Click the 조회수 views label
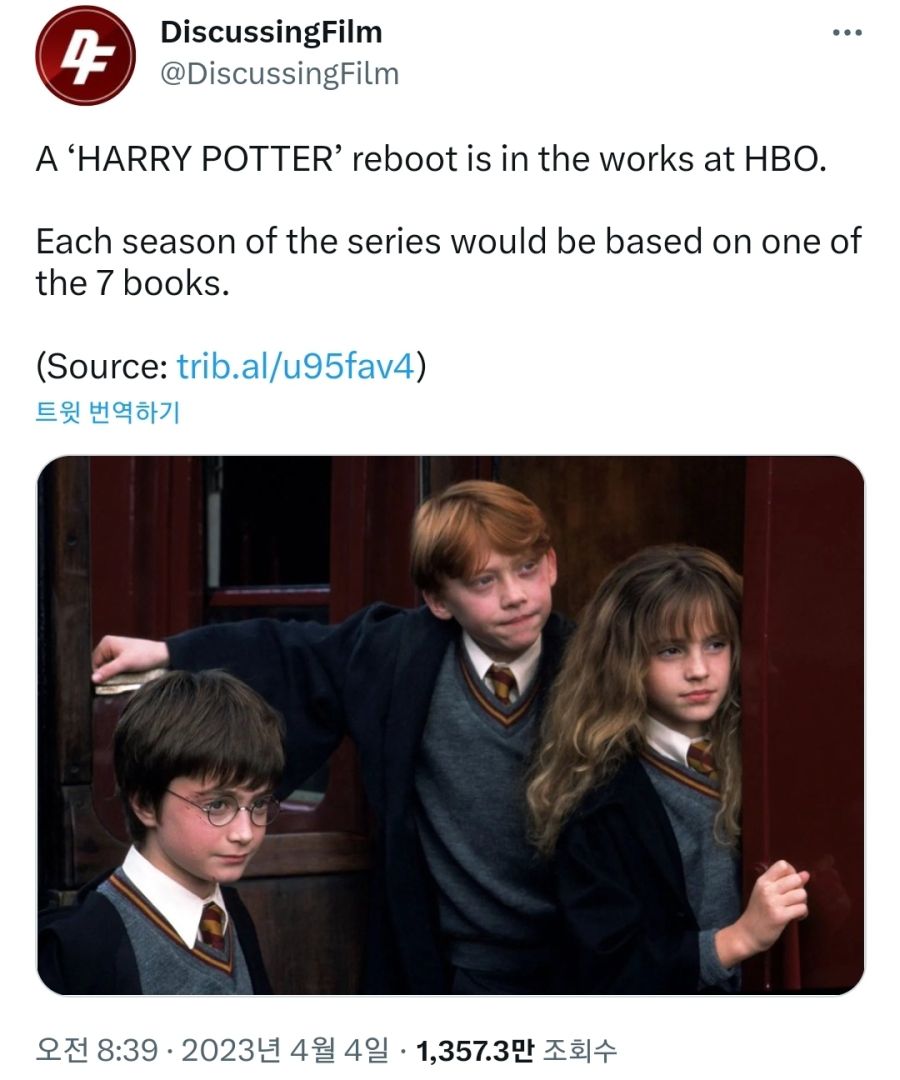 [580, 1050]
